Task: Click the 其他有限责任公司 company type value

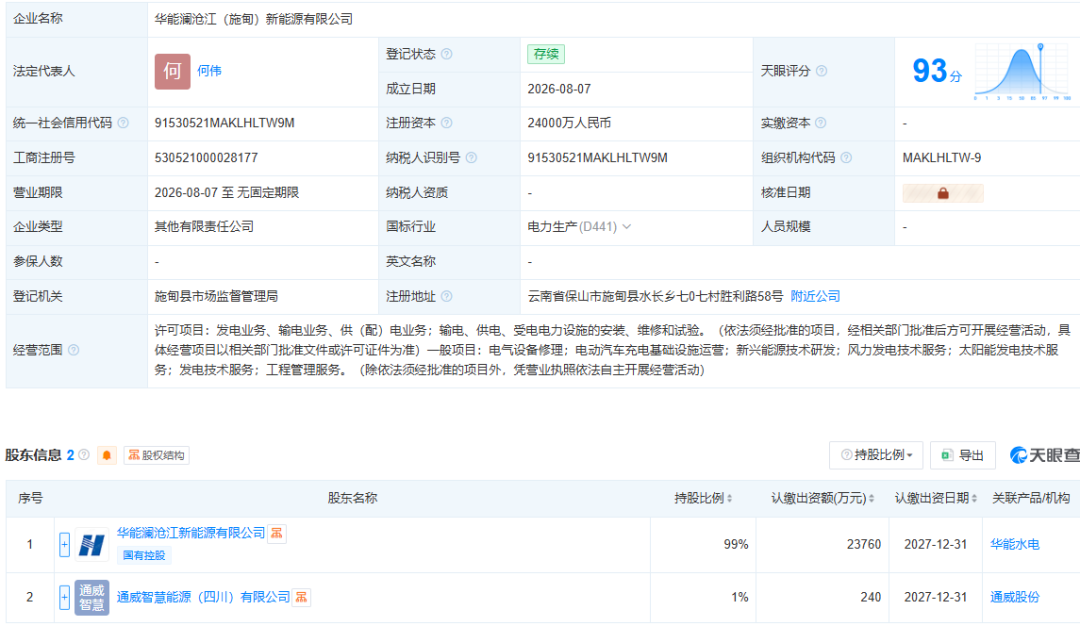Action: tap(204, 227)
